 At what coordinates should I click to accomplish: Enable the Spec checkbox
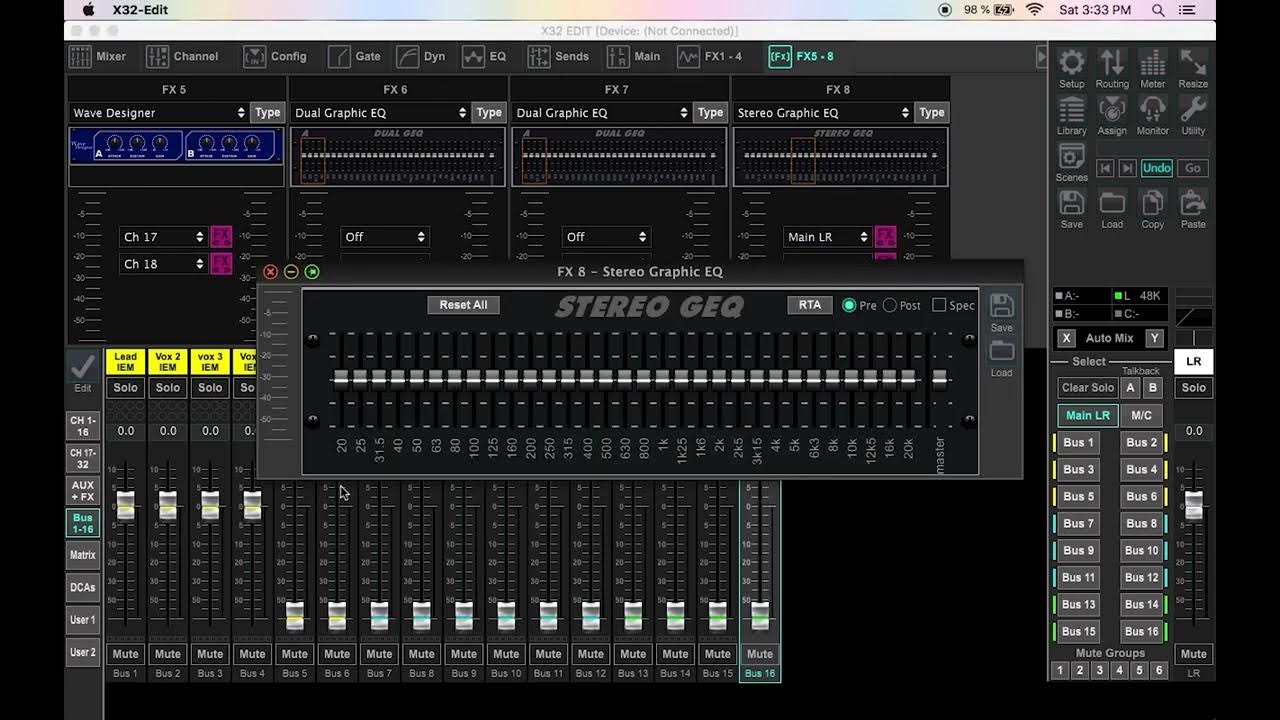coord(939,305)
